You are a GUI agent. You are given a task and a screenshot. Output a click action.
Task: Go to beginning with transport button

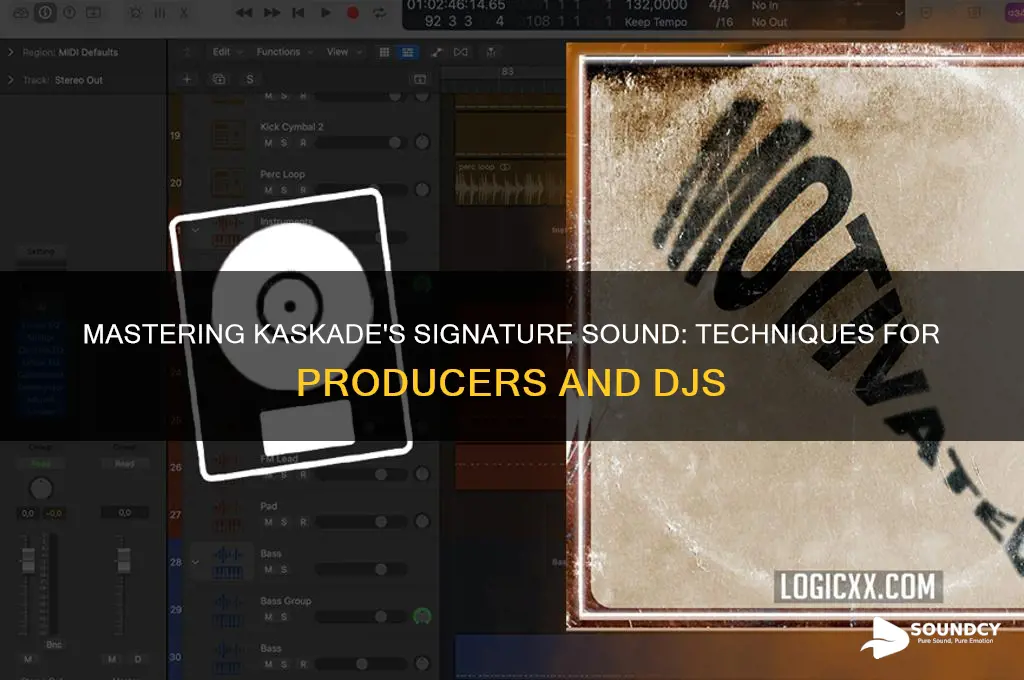coord(298,12)
